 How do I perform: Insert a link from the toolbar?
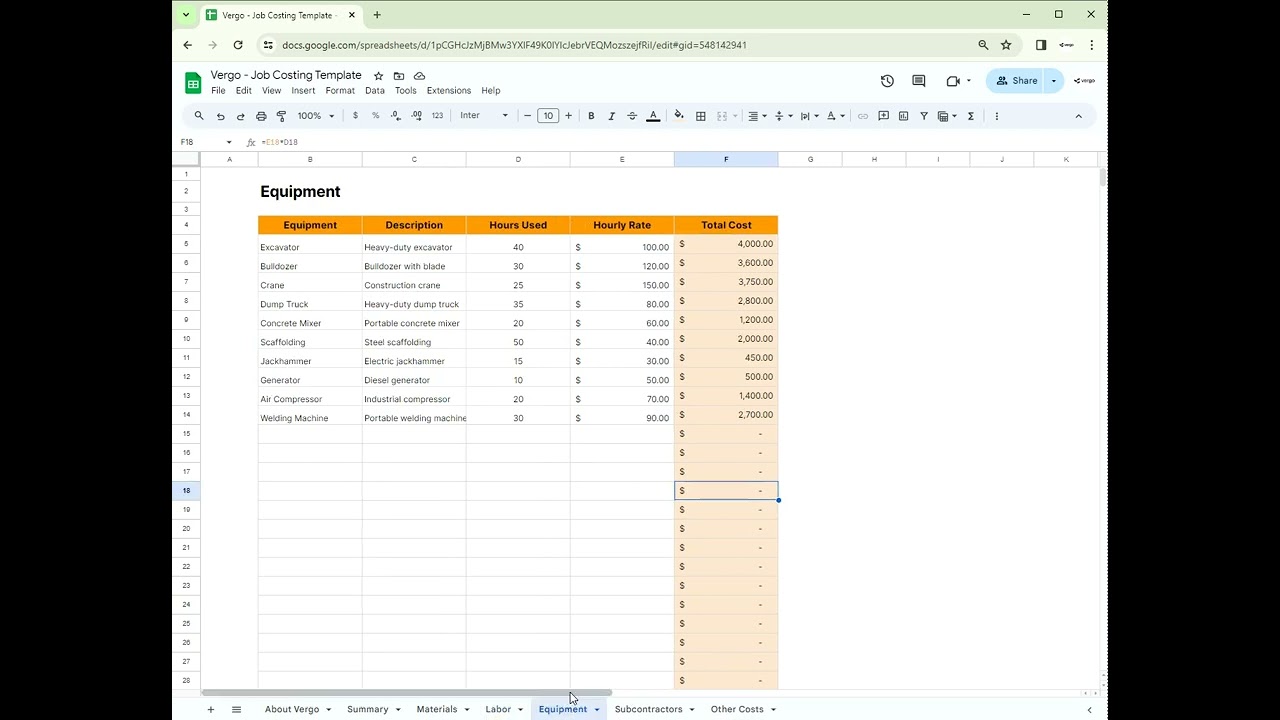coord(863,116)
